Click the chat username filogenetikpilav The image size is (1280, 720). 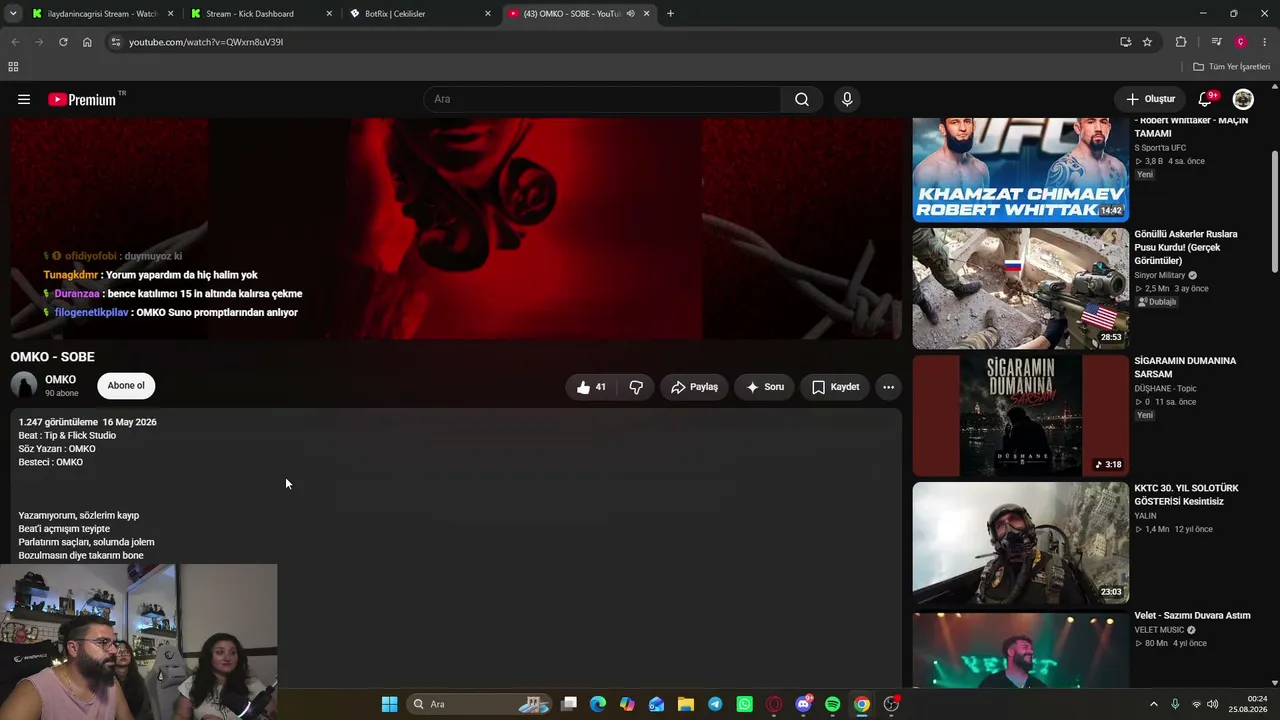click(91, 312)
